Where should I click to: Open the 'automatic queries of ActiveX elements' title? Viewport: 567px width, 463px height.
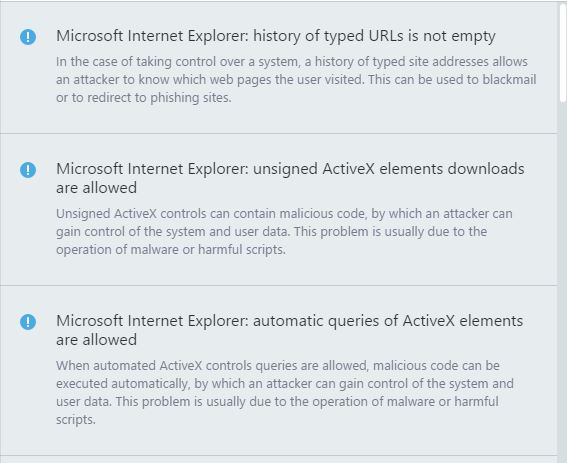(289, 330)
